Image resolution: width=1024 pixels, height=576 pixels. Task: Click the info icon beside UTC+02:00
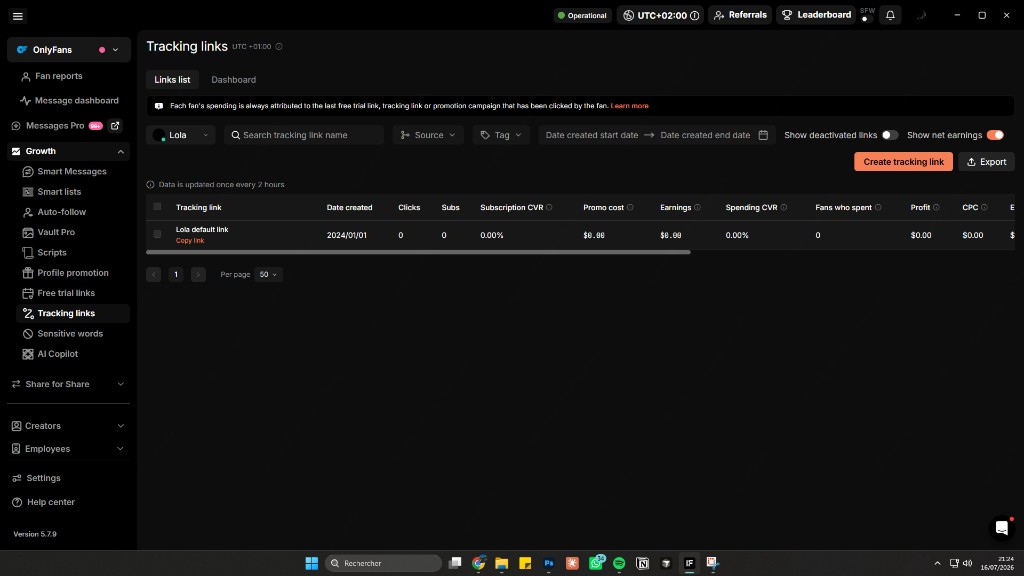click(695, 16)
